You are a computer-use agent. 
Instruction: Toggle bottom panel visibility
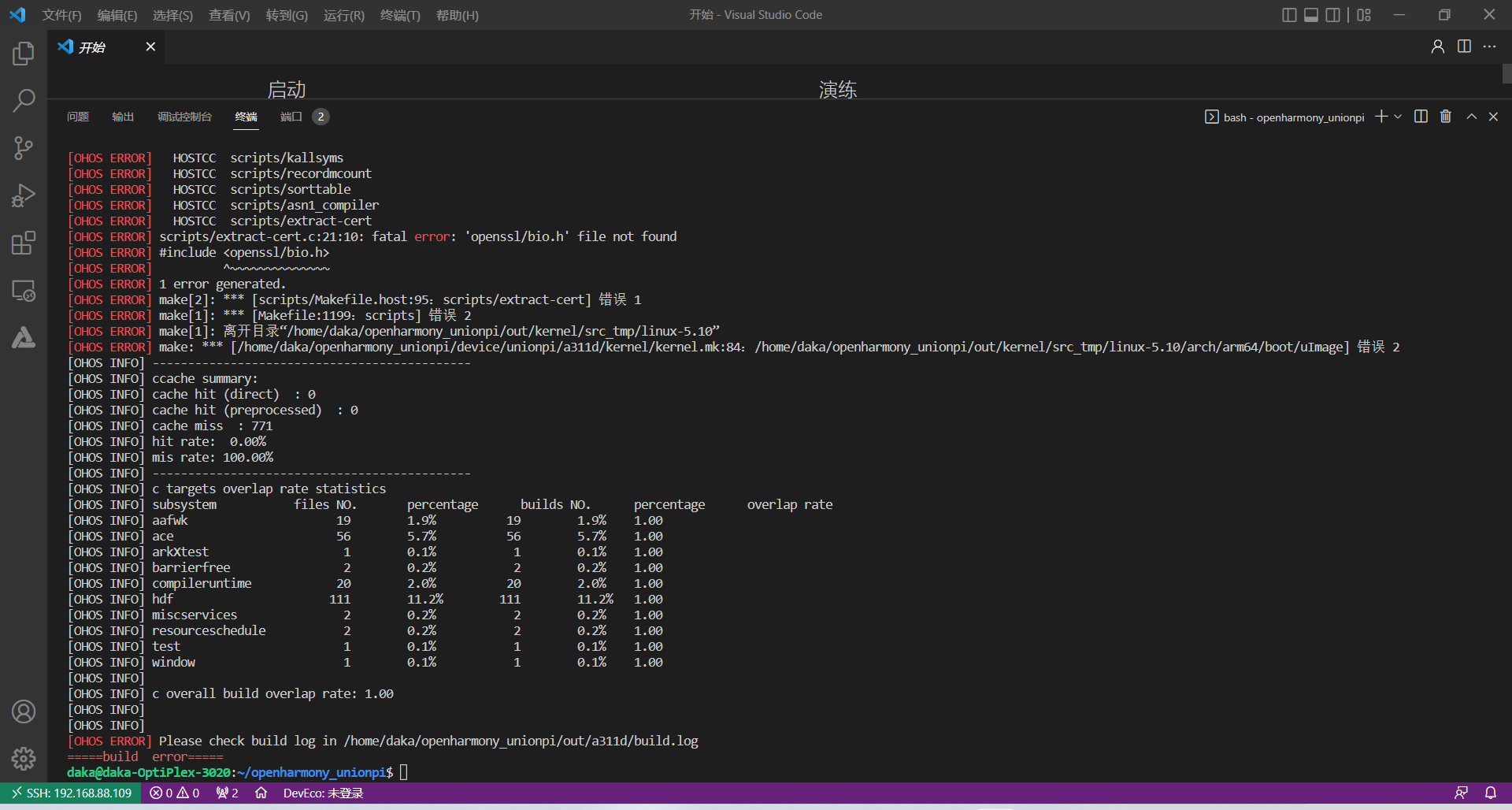click(1311, 15)
